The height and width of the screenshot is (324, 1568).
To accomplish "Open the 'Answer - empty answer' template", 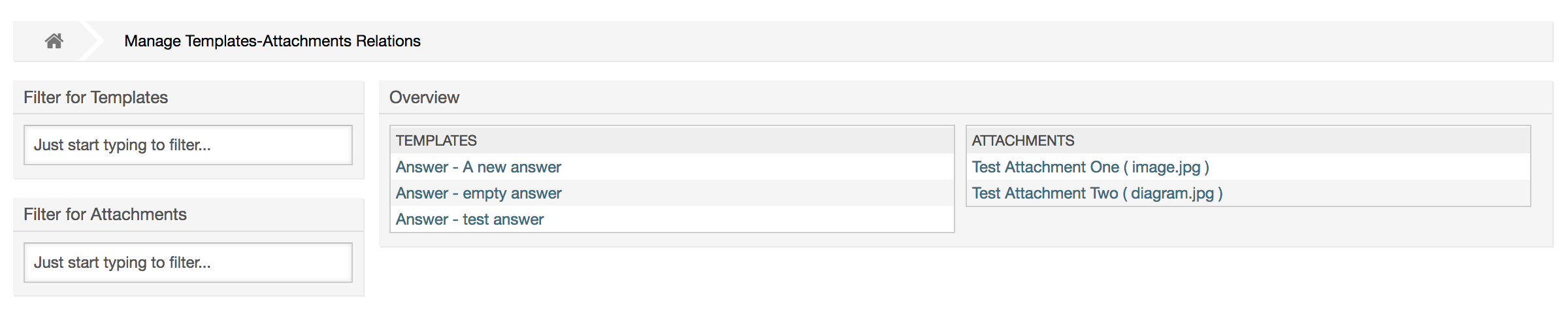I will click(x=479, y=193).
